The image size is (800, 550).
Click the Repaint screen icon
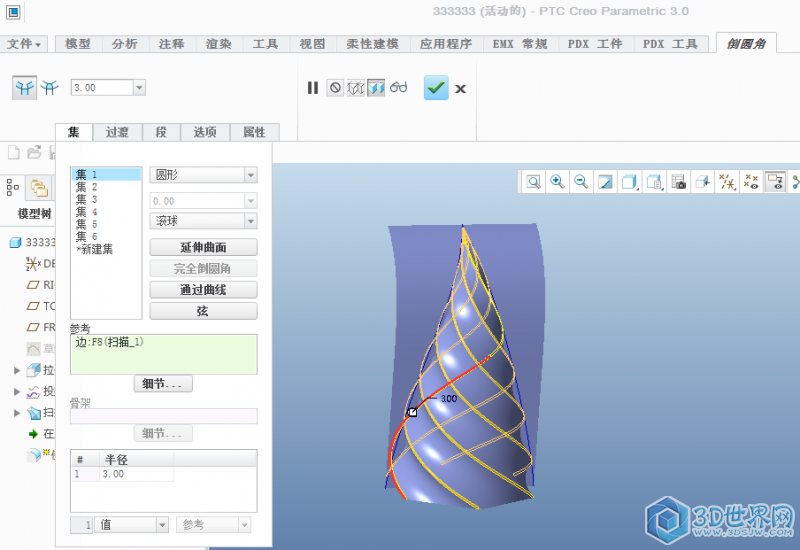[x=605, y=182]
